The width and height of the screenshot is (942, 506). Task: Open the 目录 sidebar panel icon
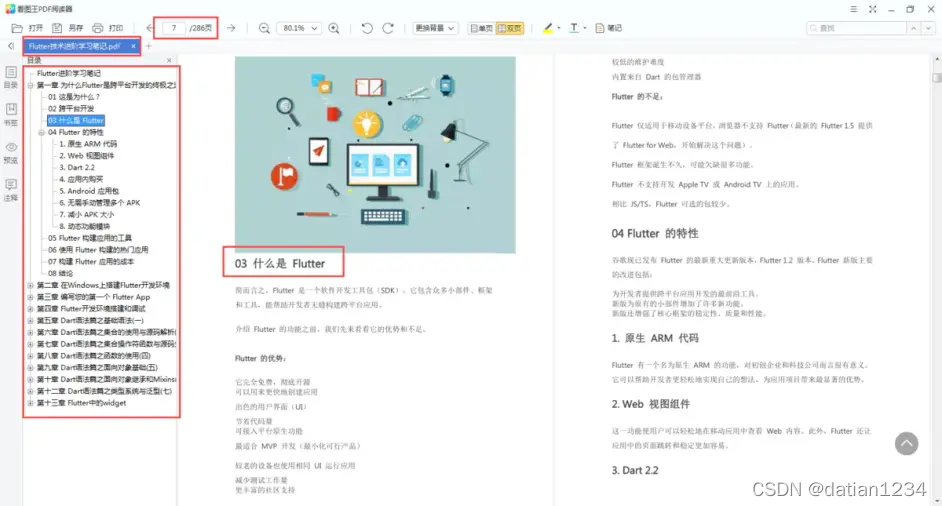point(11,78)
